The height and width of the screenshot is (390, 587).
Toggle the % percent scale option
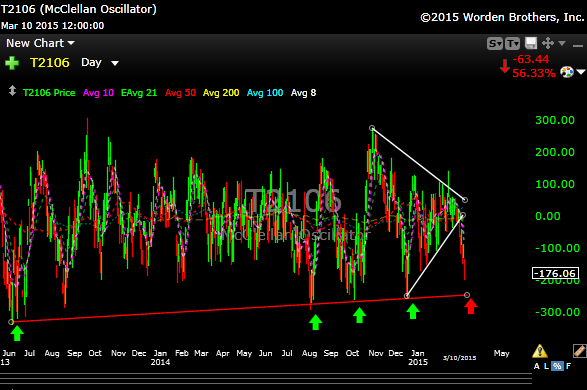coord(557,366)
